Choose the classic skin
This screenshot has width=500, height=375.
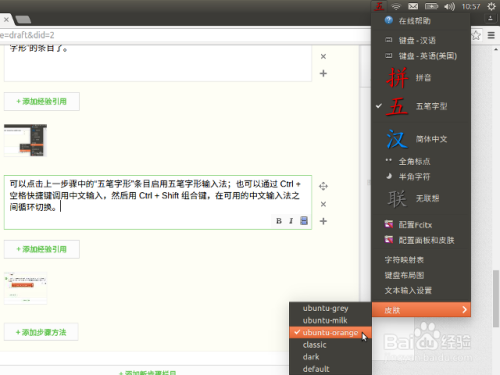[330, 345]
